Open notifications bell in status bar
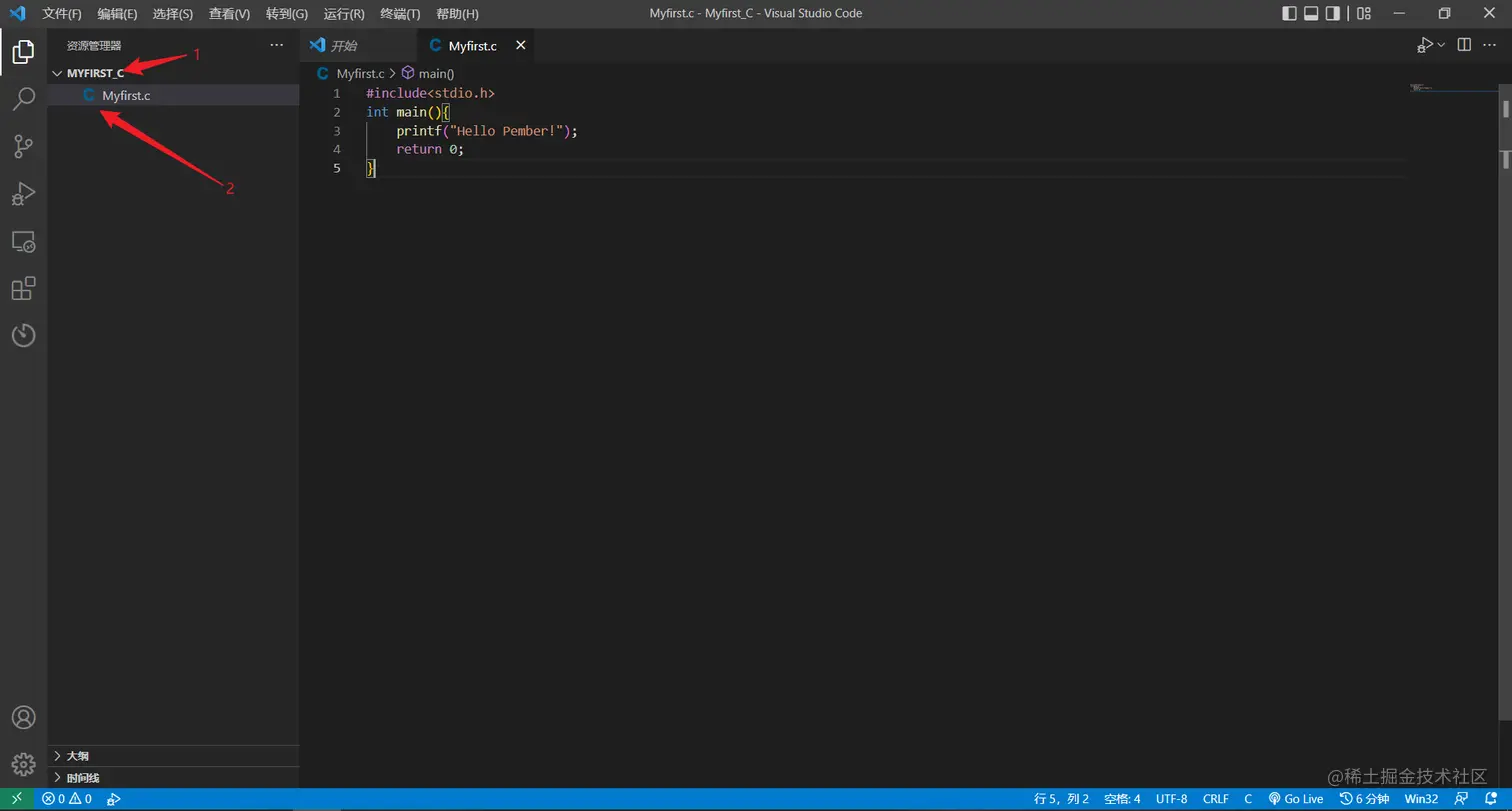This screenshot has width=1512, height=811. click(1491, 799)
